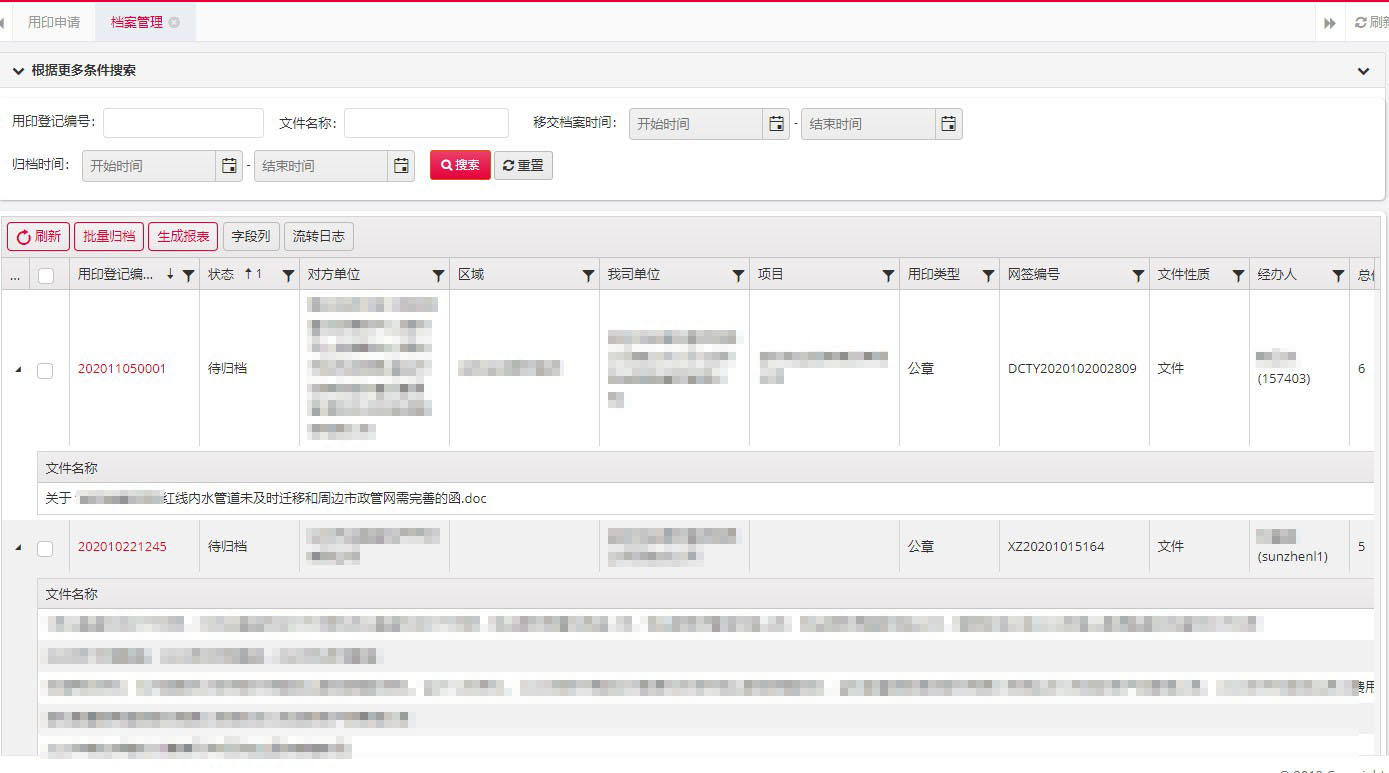
Task: Check the row 202010221245 checkbox
Action: (x=45, y=548)
